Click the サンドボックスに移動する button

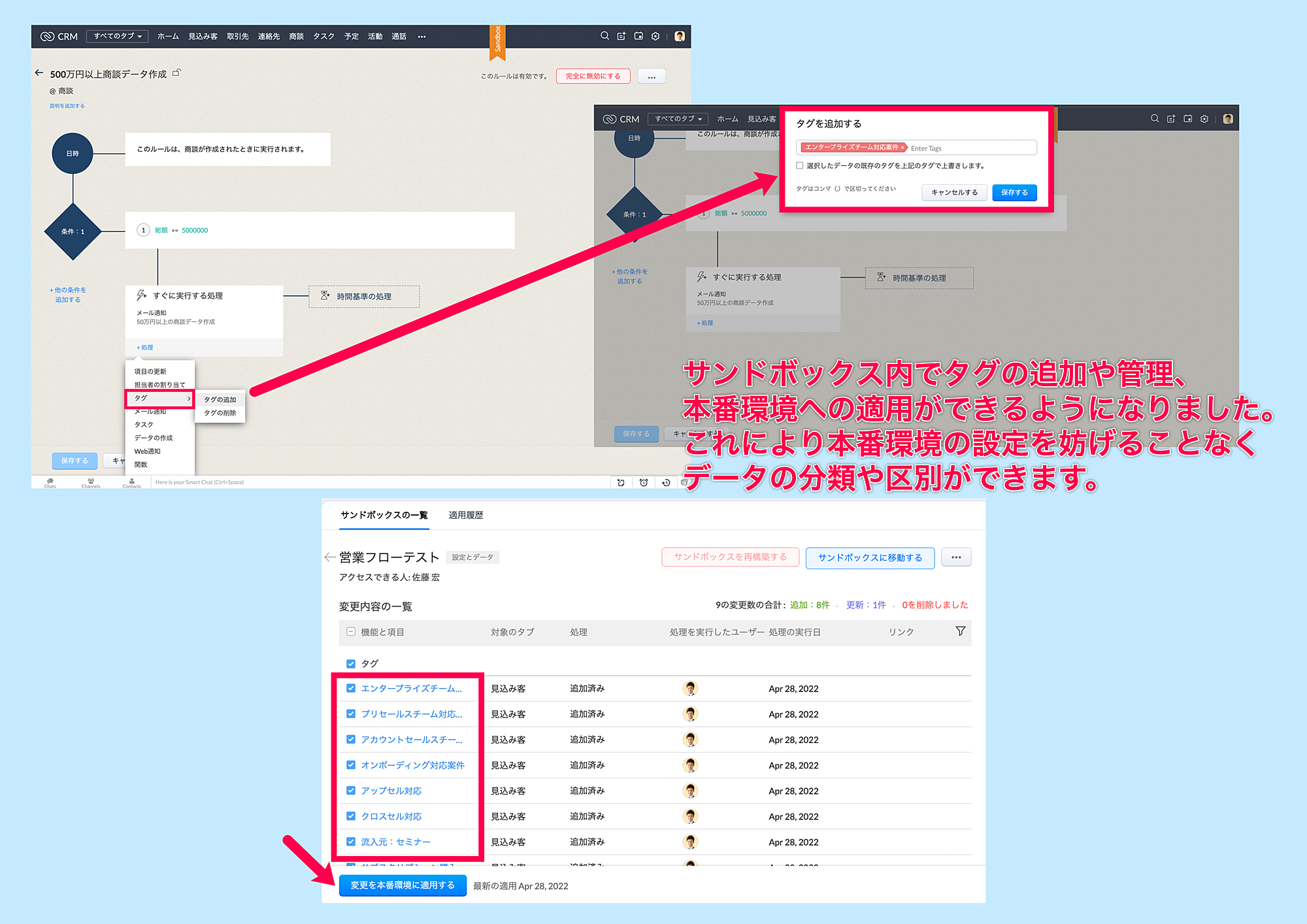point(870,557)
